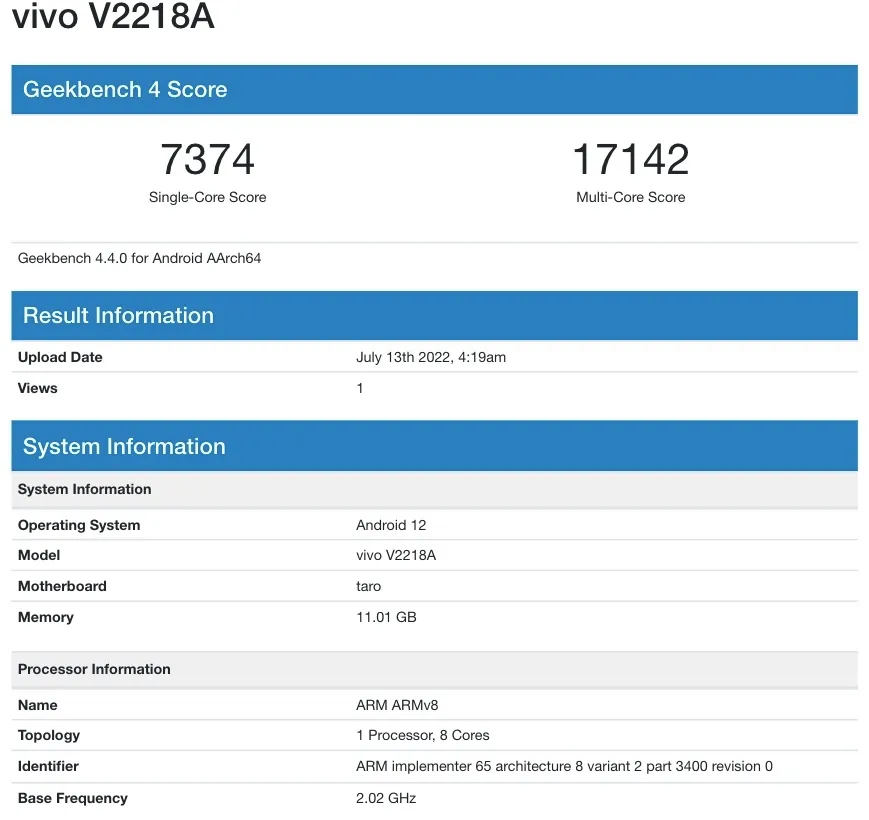Viewport: 869px width, 820px height.
Task: Select the 2.02 GHz base frequency value
Action: 386,798
